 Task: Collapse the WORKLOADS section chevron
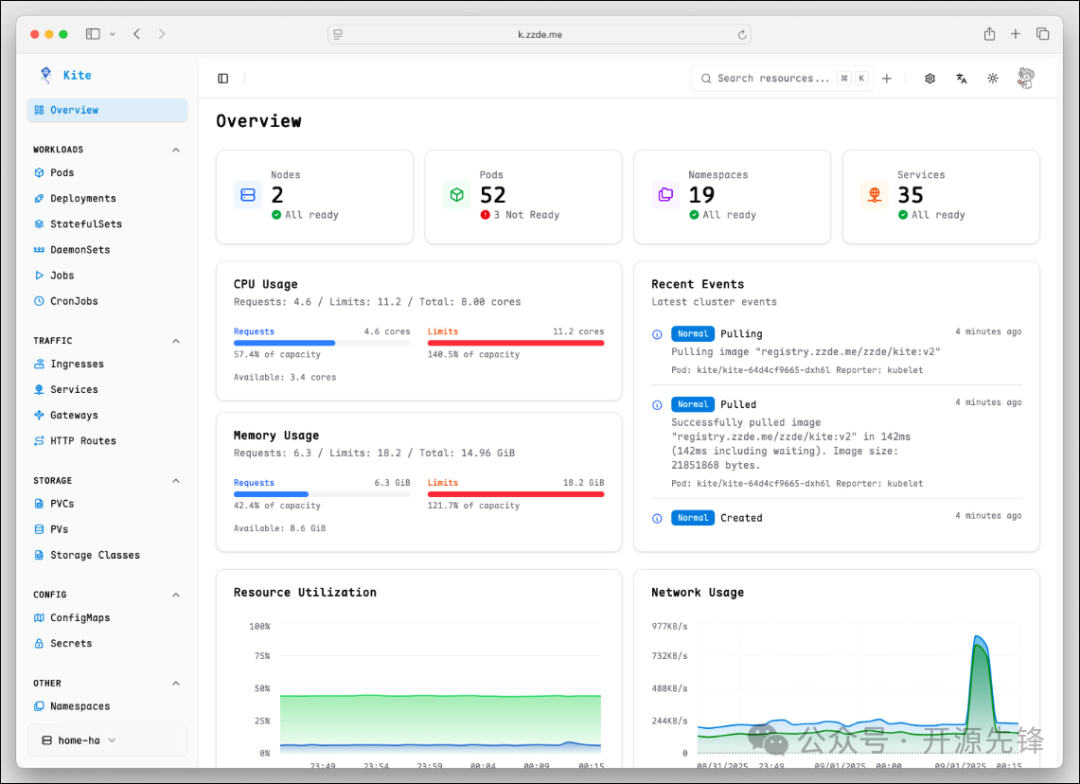click(x=176, y=148)
